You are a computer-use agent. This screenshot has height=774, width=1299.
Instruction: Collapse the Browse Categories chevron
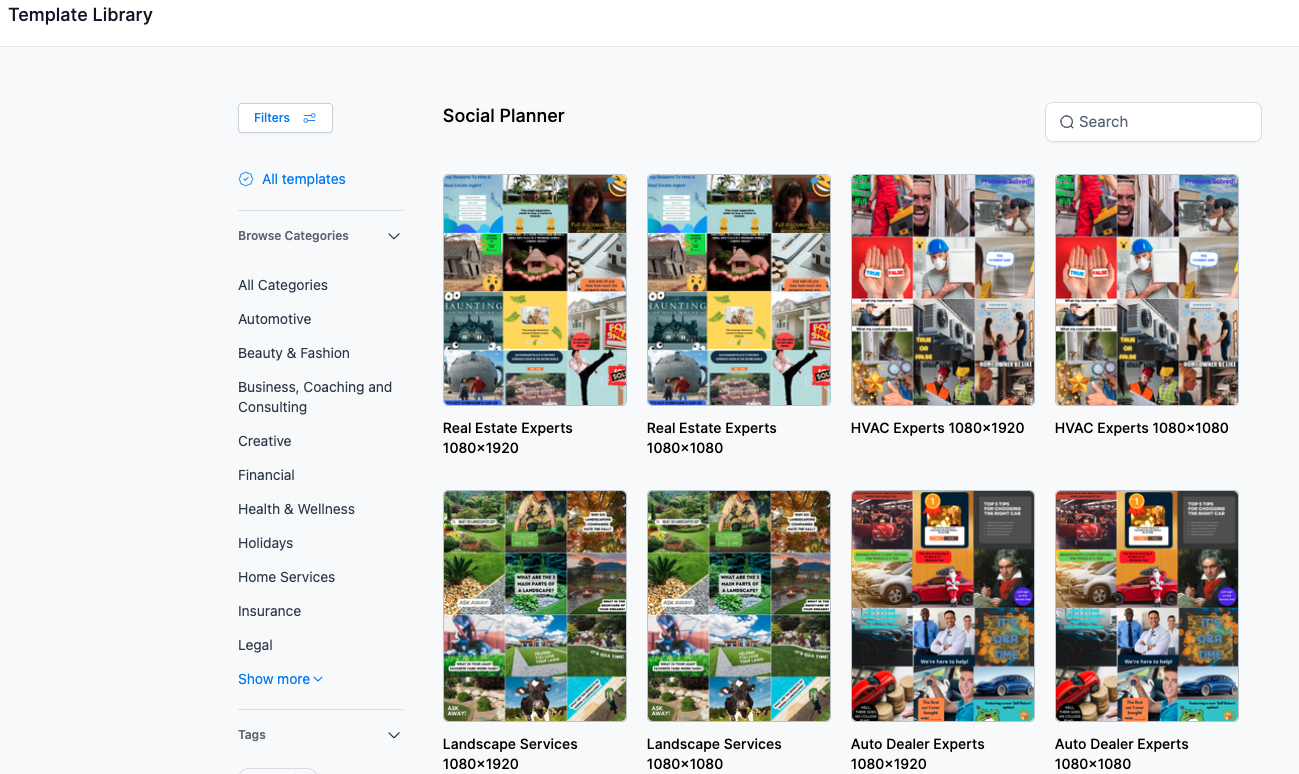pyautogui.click(x=394, y=236)
